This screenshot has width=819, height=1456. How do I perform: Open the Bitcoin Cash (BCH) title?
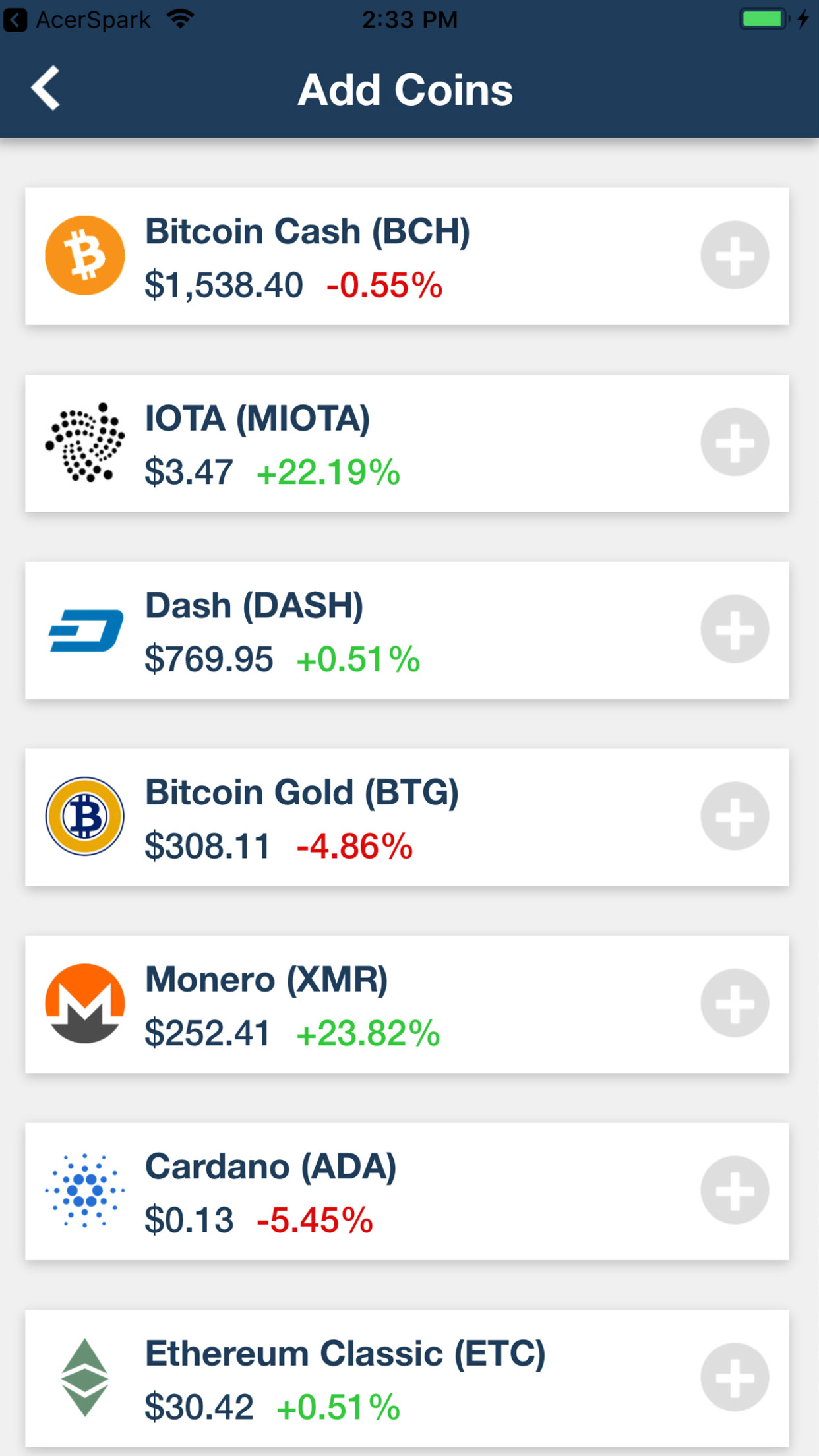tap(307, 231)
